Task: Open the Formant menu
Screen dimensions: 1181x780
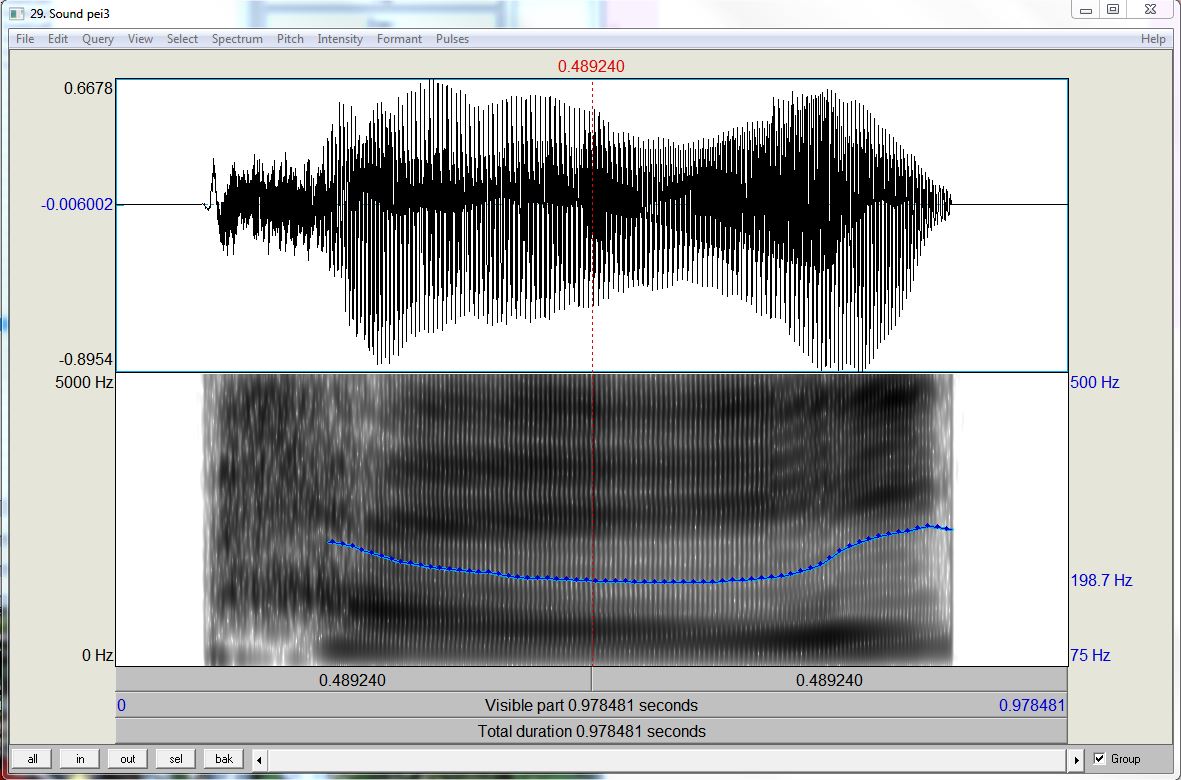Action: point(399,39)
